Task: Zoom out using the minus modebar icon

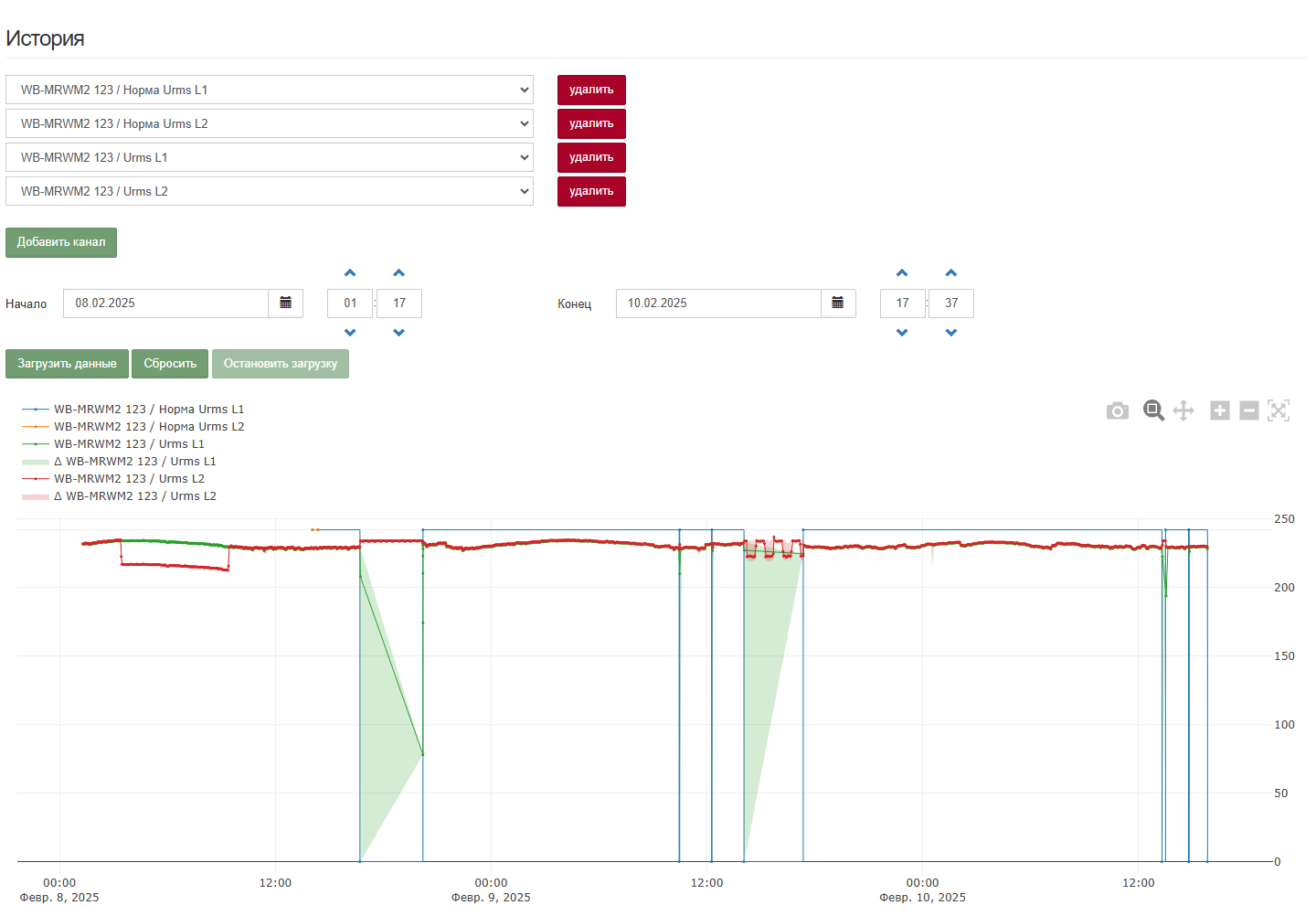Action: pyautogui.click(x=1249, y=410)
